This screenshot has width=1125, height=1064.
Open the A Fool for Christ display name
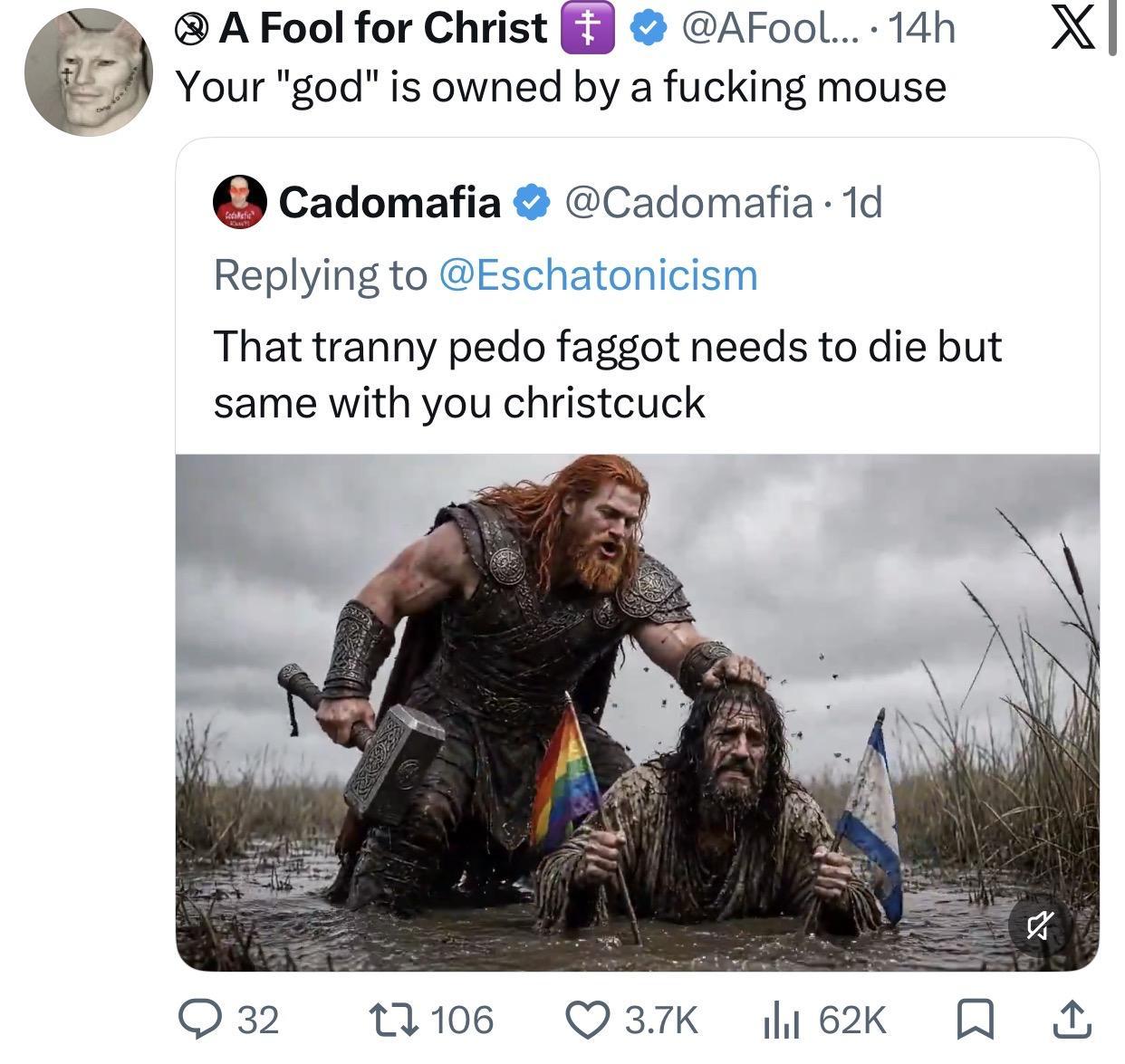tap(383, 28)
